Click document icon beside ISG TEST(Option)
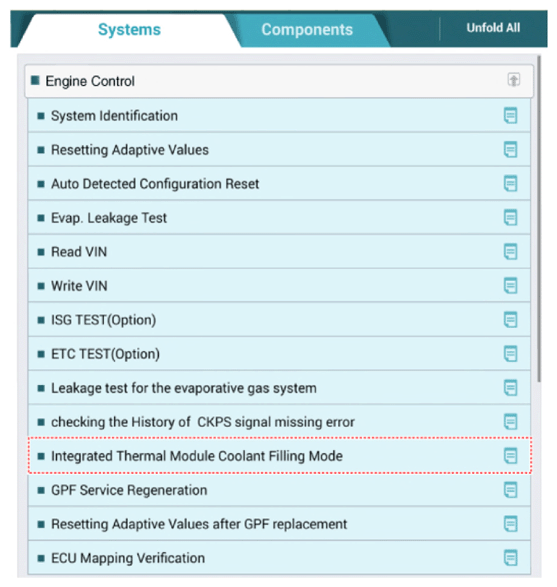Image resolution: width=557 pixels, height=587 pixels. (x=510, y=320)
